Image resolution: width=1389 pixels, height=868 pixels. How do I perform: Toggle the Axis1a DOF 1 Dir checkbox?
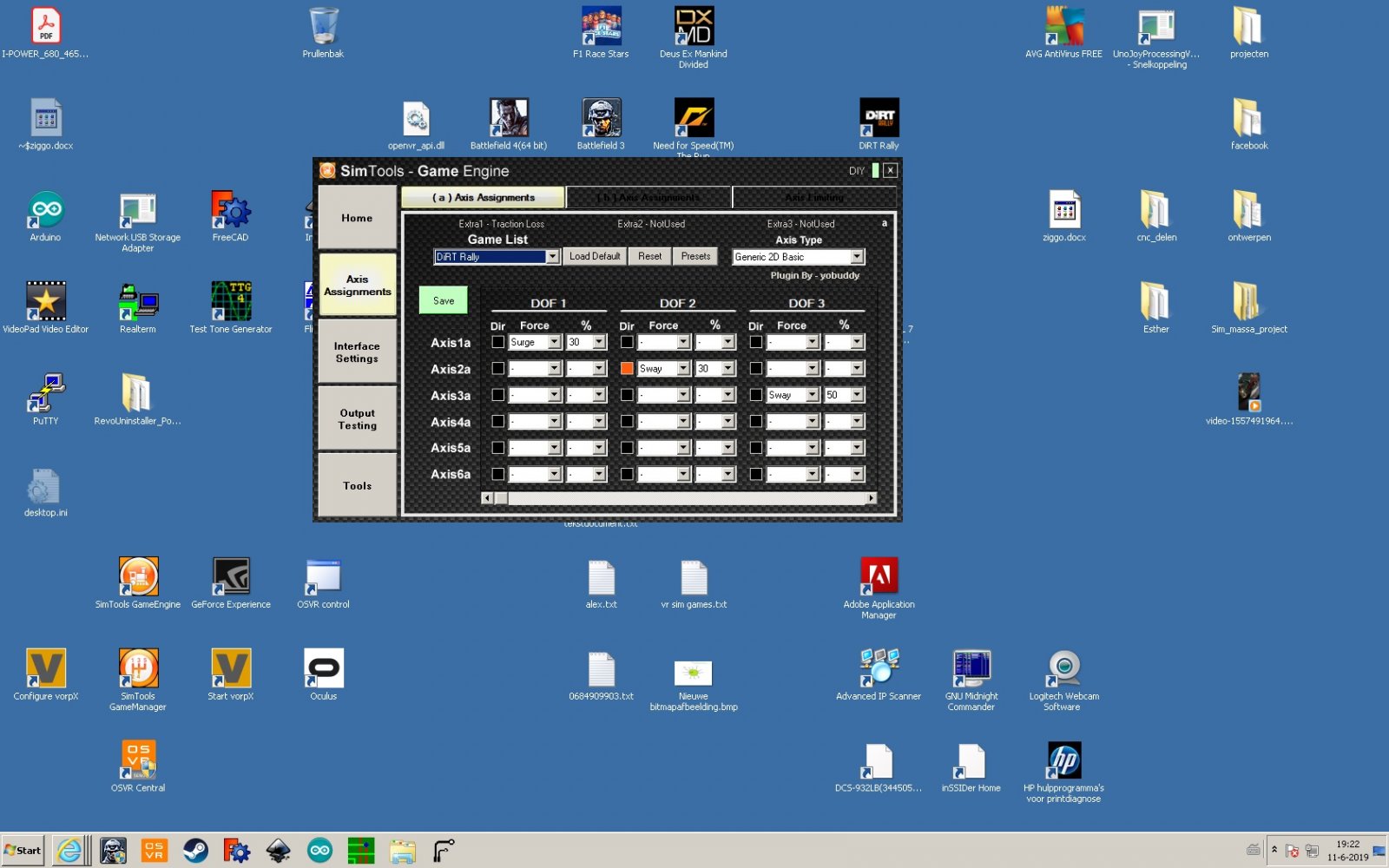(x=497, y=342)
